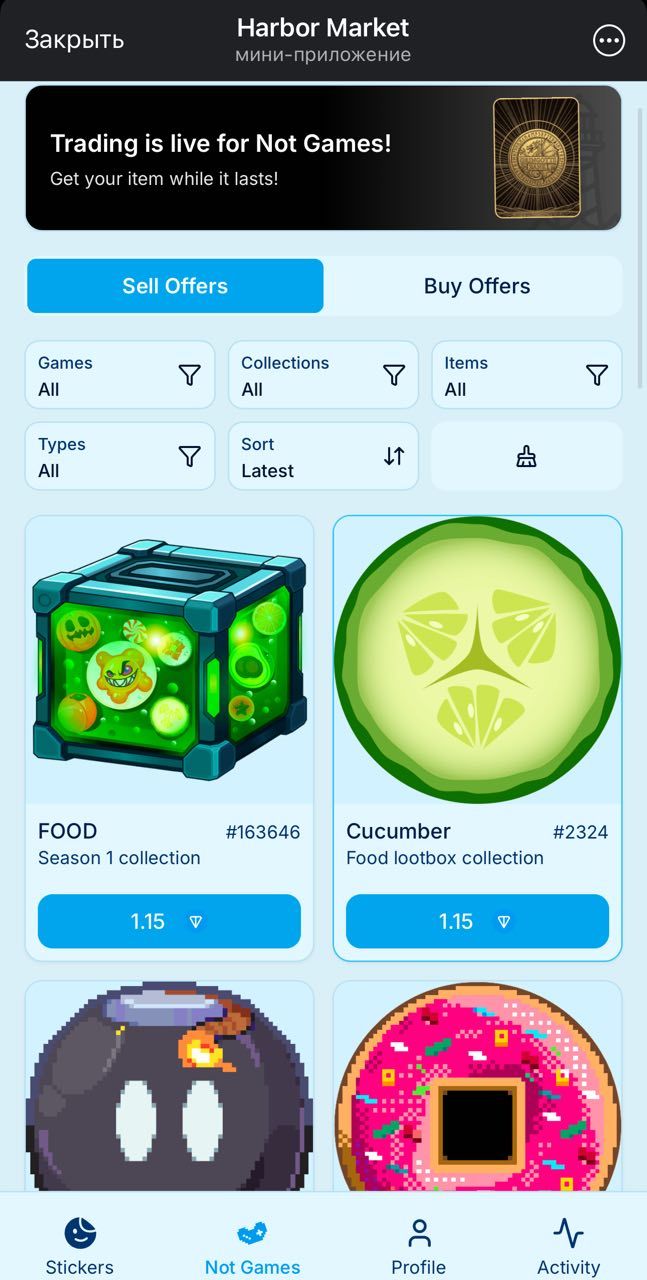
Task: Open the Profile icon in bottom bar
Action: 420,1235
